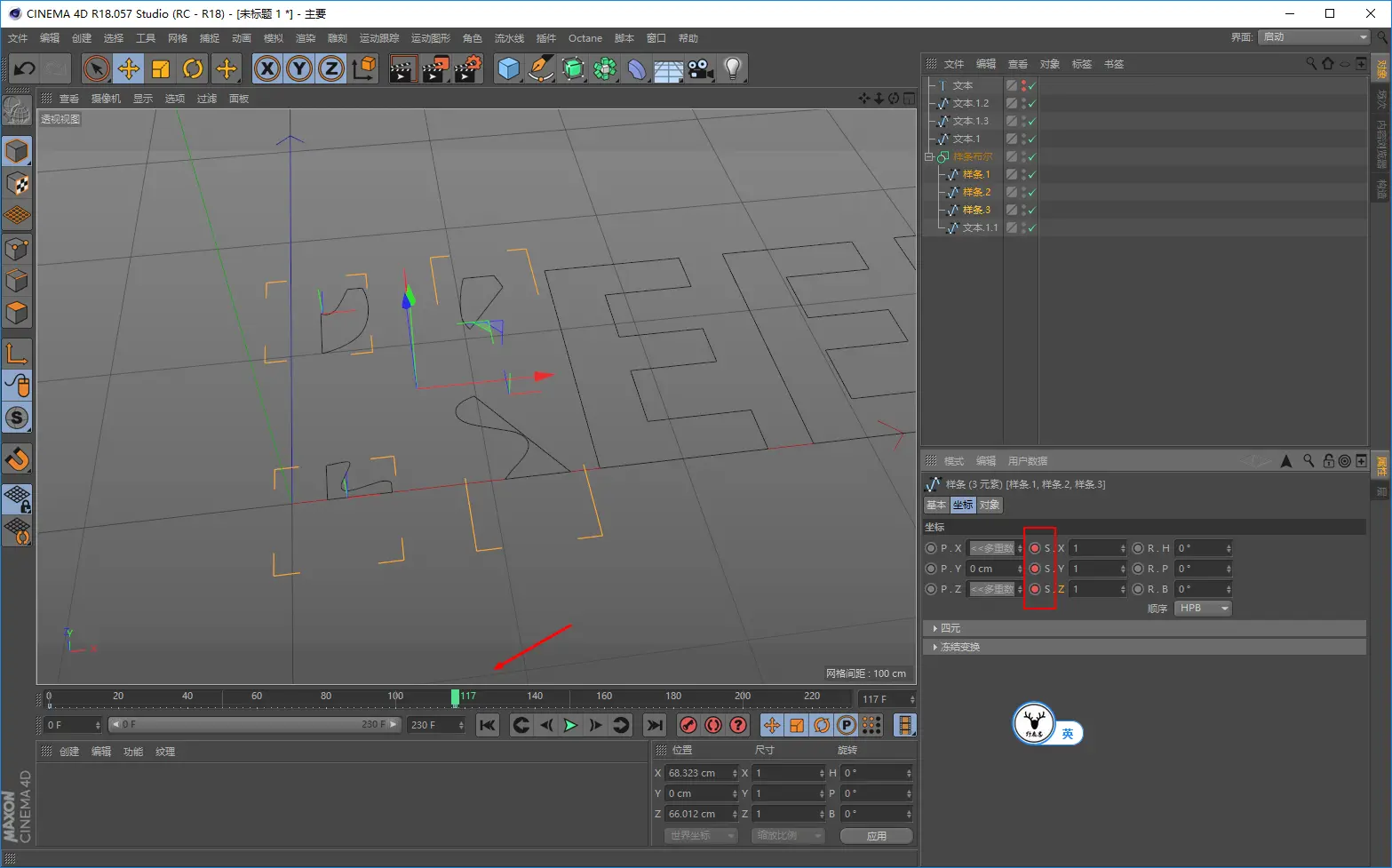
Task: Toggle enable checkmark for 样条.2 object
Action: [x=1032, y=192]
